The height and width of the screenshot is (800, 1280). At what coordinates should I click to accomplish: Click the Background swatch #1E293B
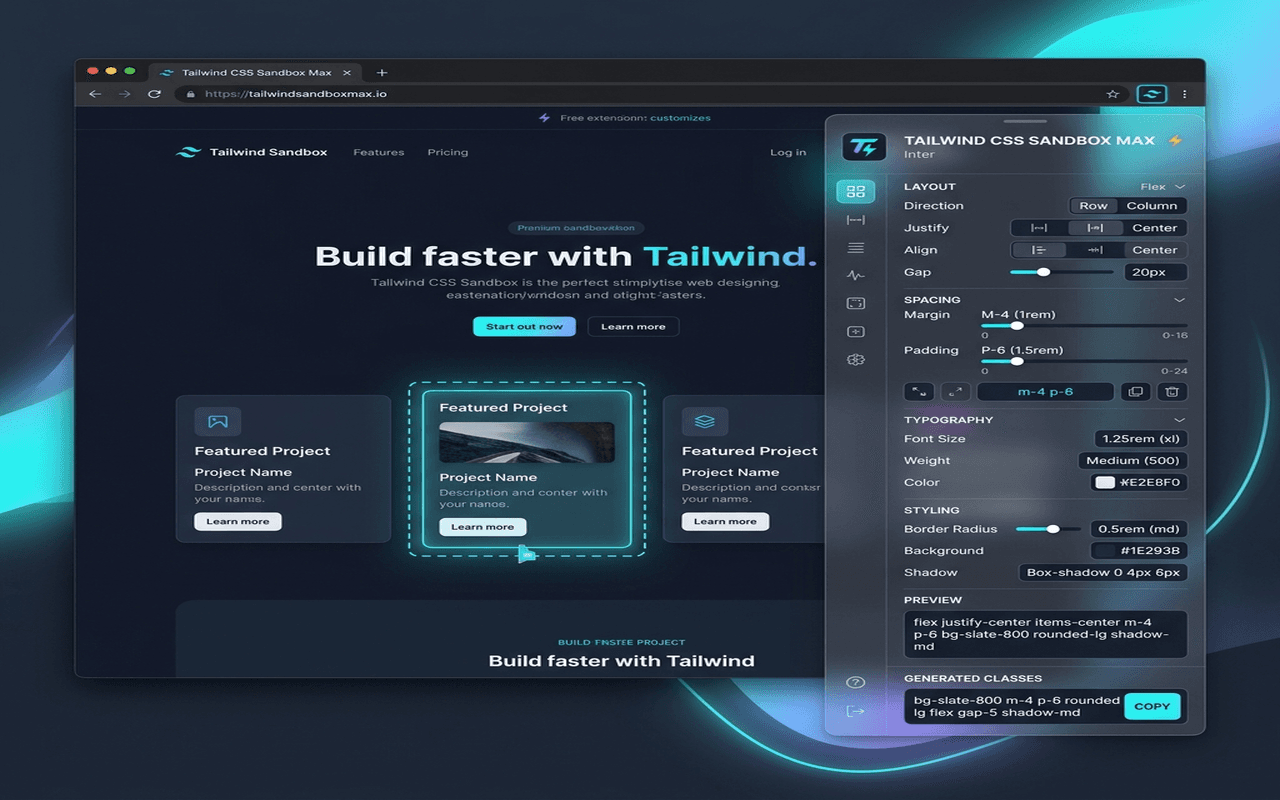(x=1105, y=551)
